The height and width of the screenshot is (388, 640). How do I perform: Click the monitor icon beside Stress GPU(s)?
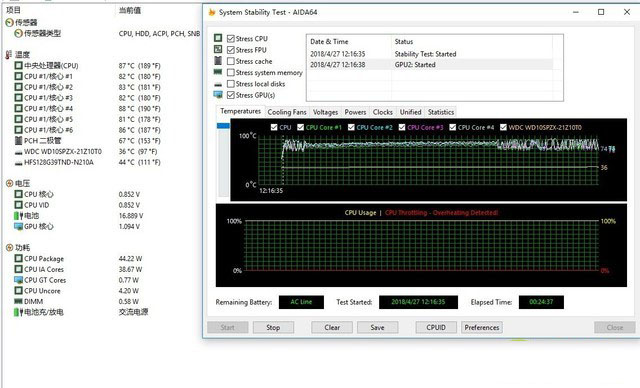pos(218,95)
